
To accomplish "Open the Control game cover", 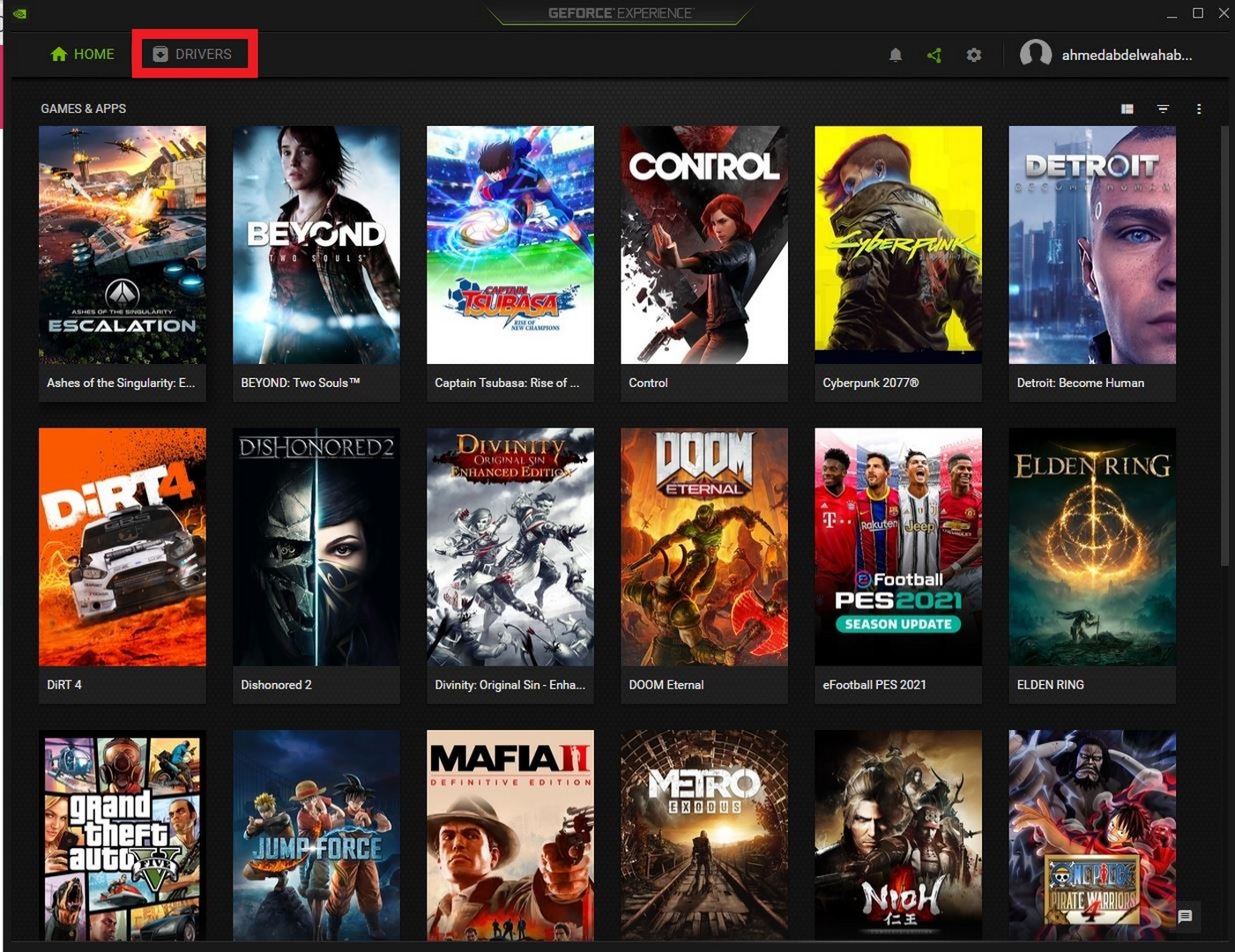I will 704,245.
